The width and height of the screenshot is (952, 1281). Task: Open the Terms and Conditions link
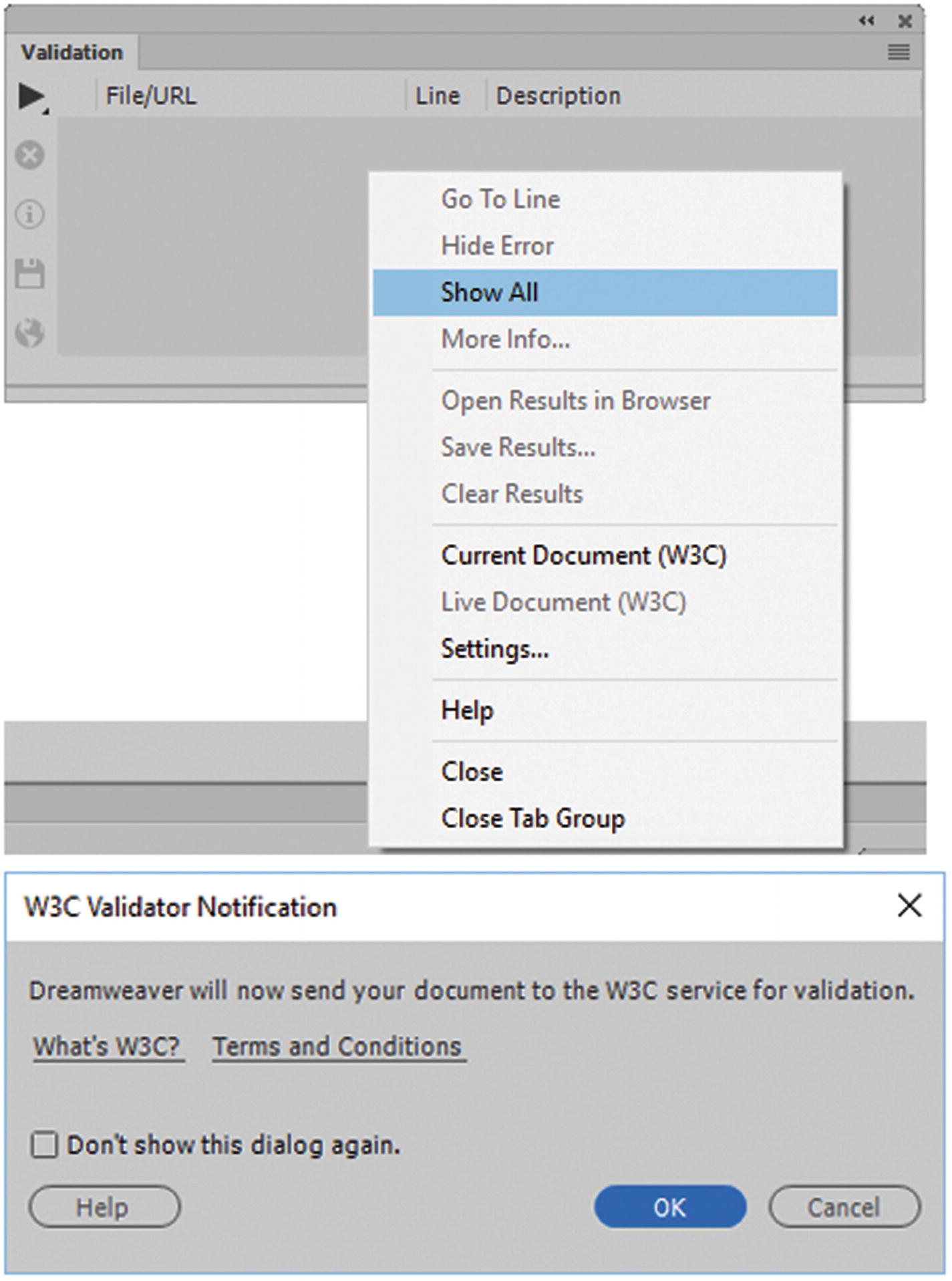(x=337, y=1046)
